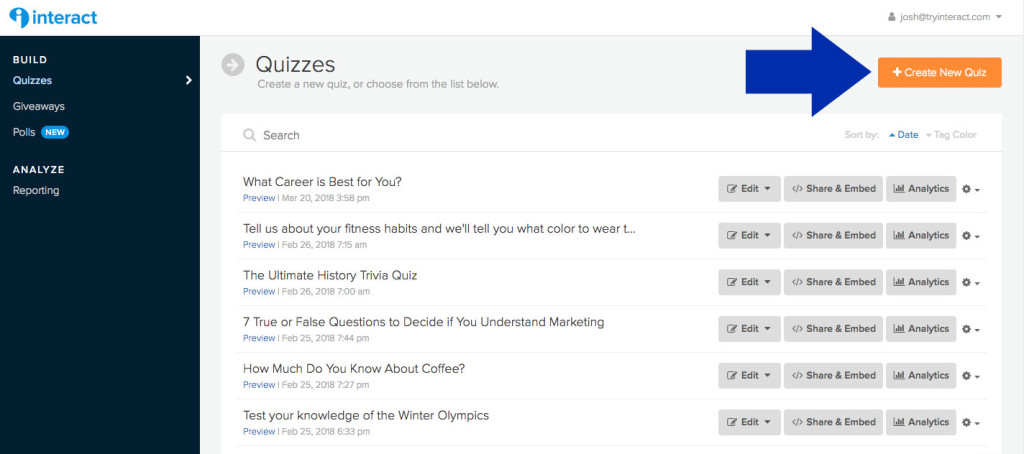Select title '7 True or False Questions'
Screen dimensions: 1024x454
423,322
